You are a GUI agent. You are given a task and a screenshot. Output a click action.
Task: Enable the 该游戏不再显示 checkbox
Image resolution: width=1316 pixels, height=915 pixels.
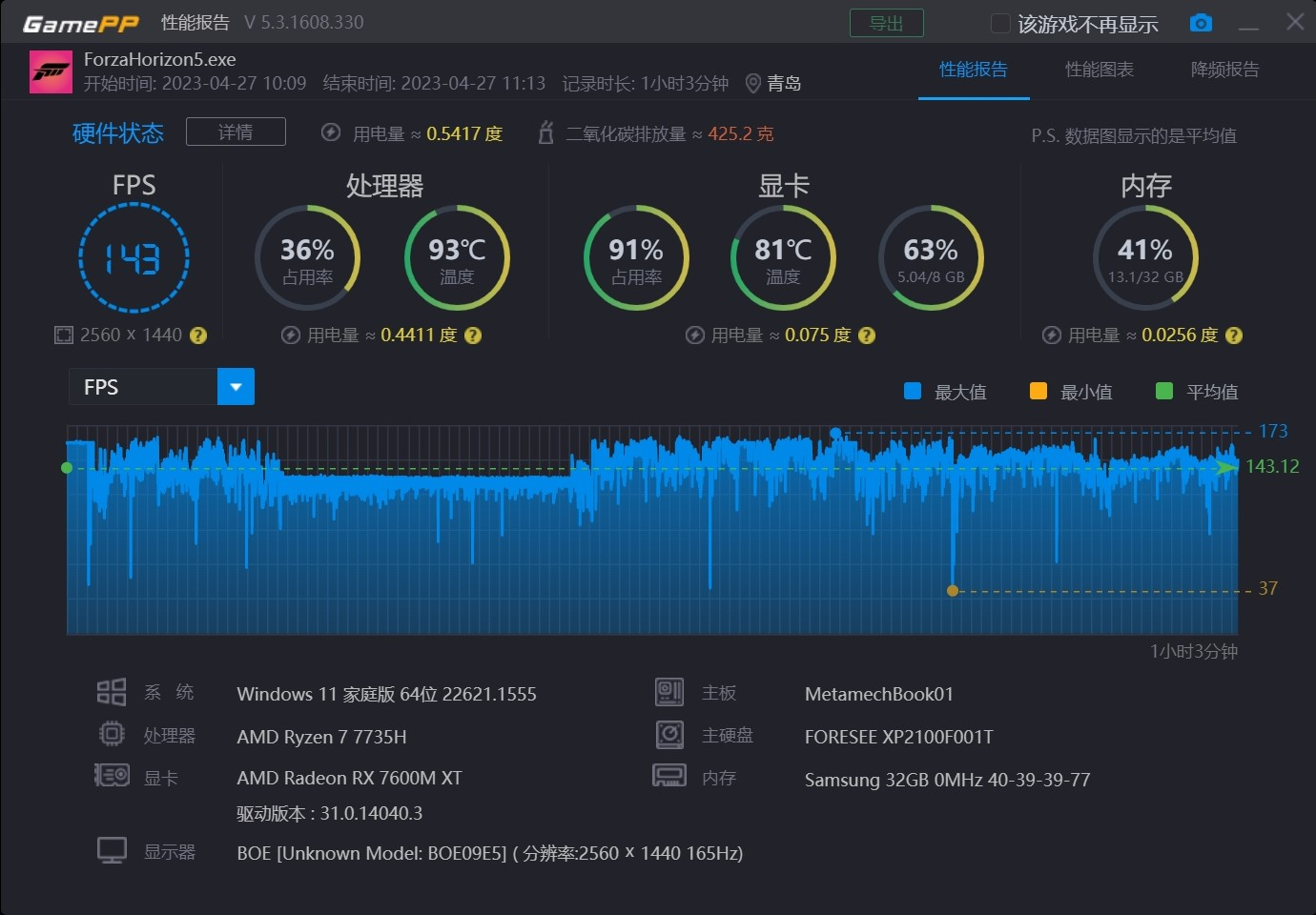pyautogui.click(x=1001, y=23)
